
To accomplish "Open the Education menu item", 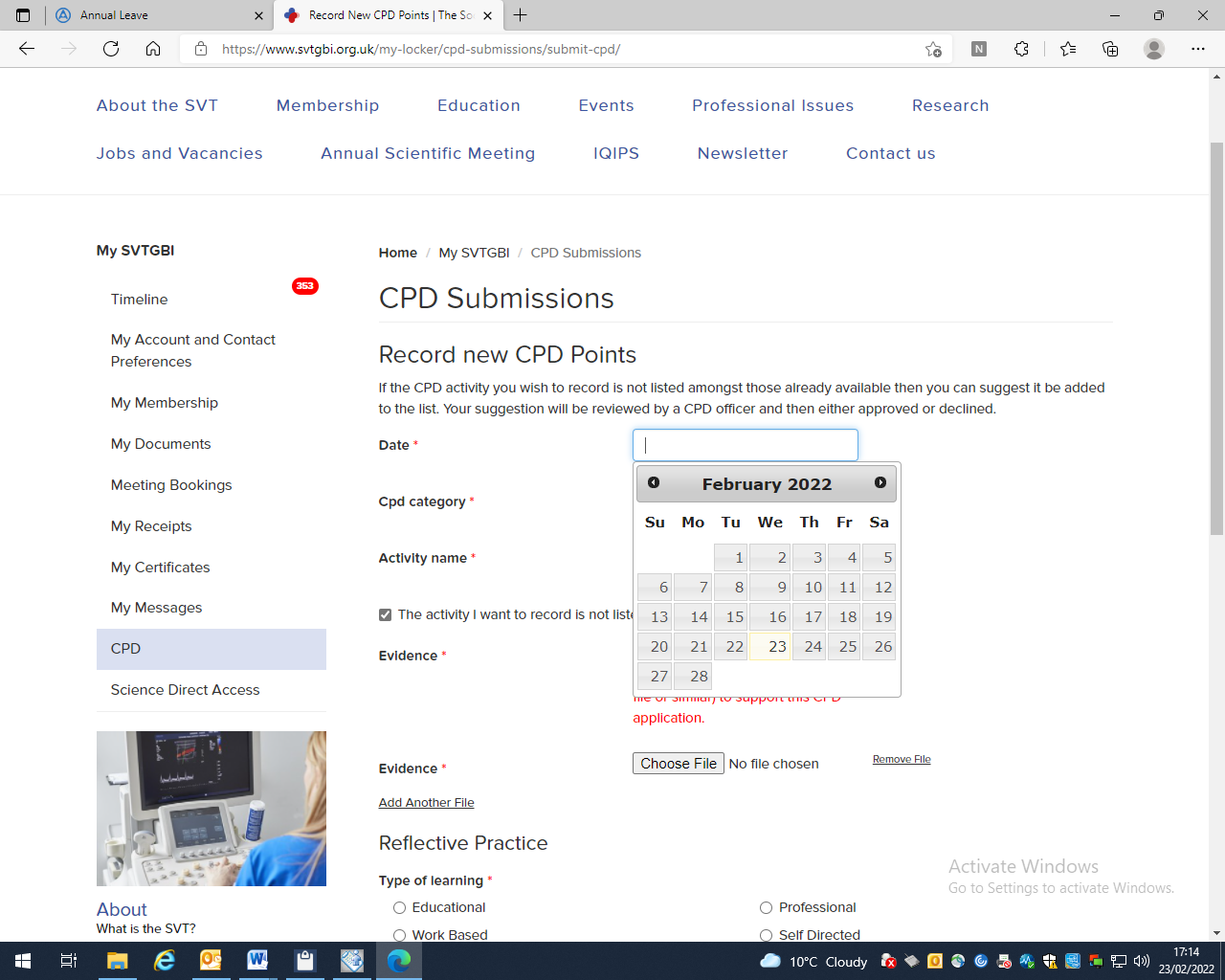I will pos(479,105).
